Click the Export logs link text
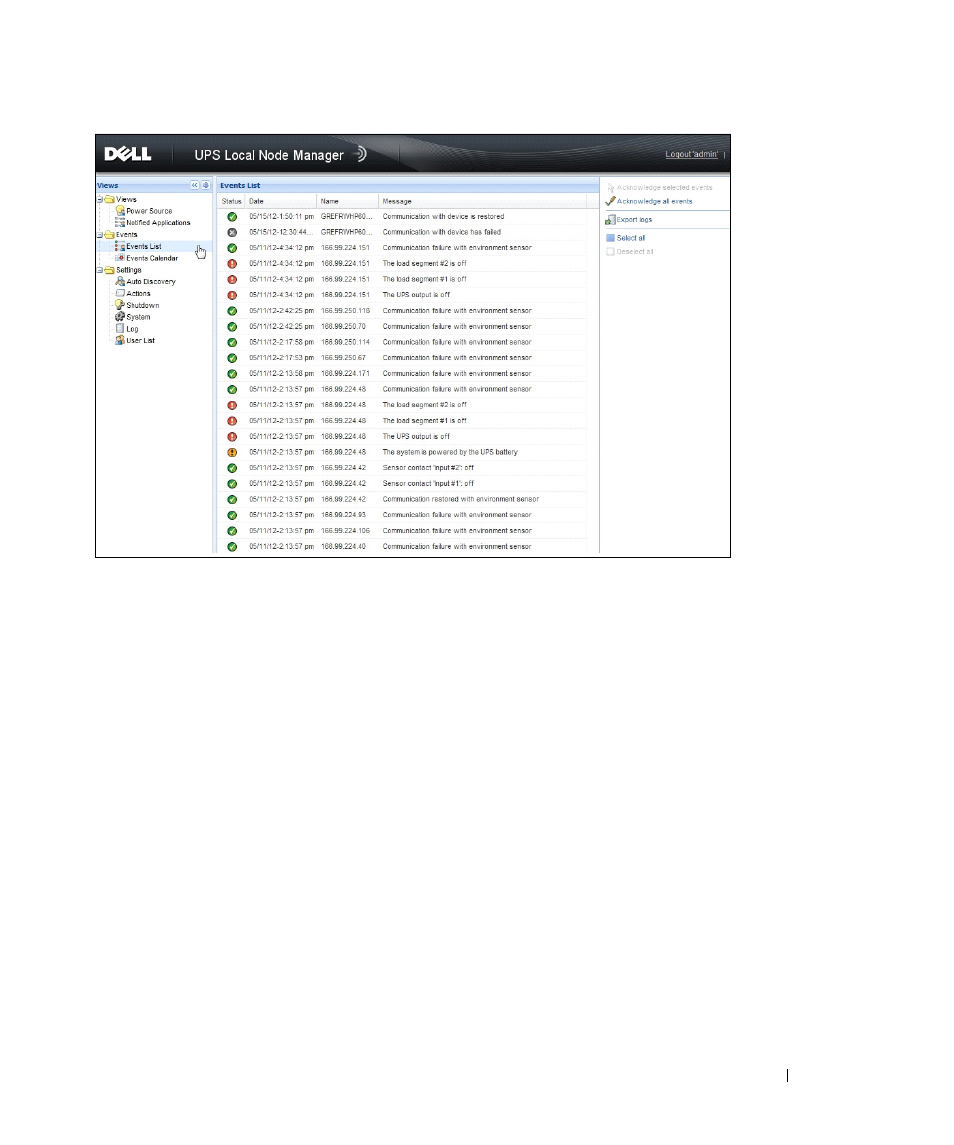954x1145 pixels. point(634,220)
